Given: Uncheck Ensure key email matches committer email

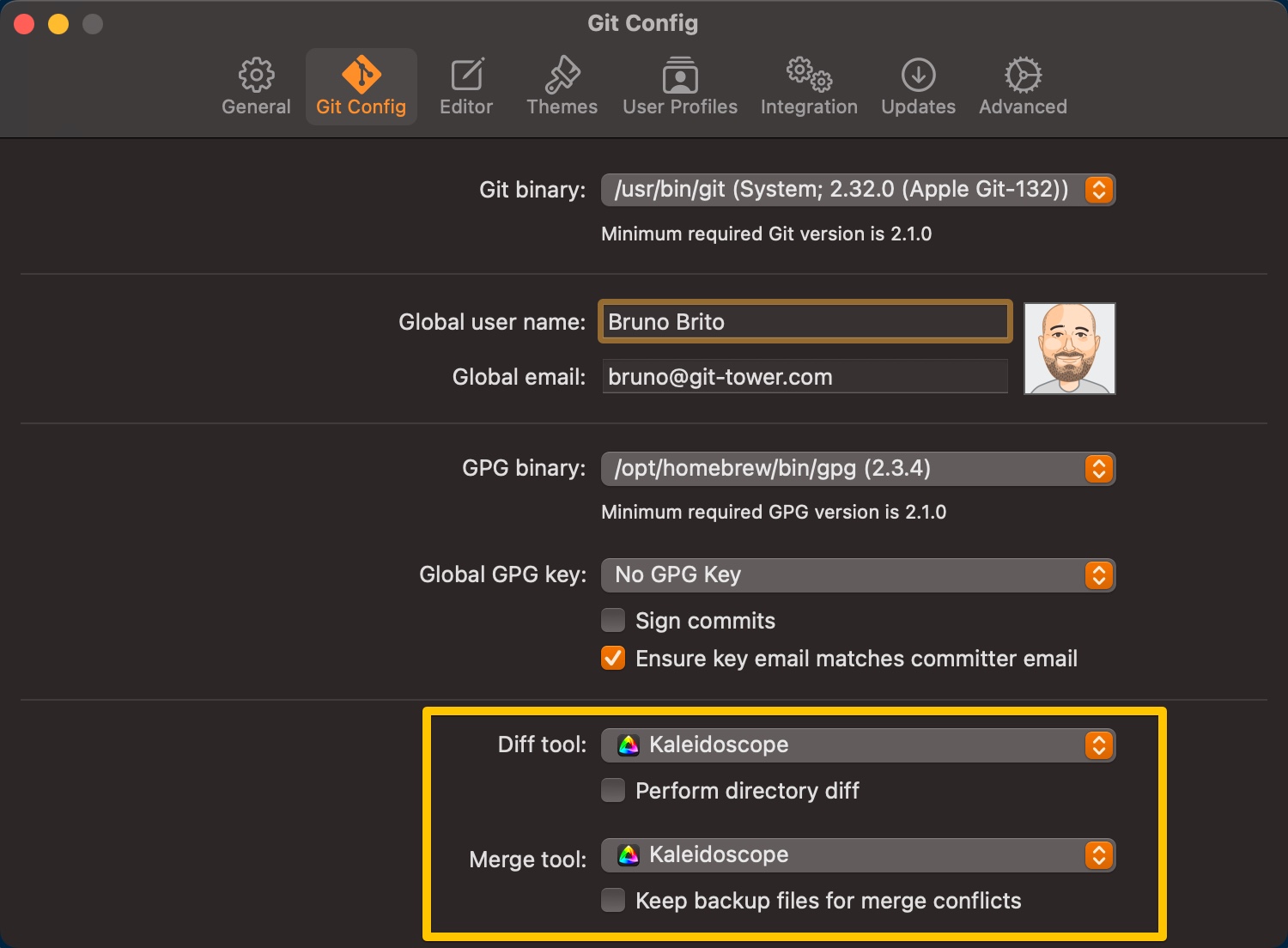Looking at the screenshot, I should (613, 659).
